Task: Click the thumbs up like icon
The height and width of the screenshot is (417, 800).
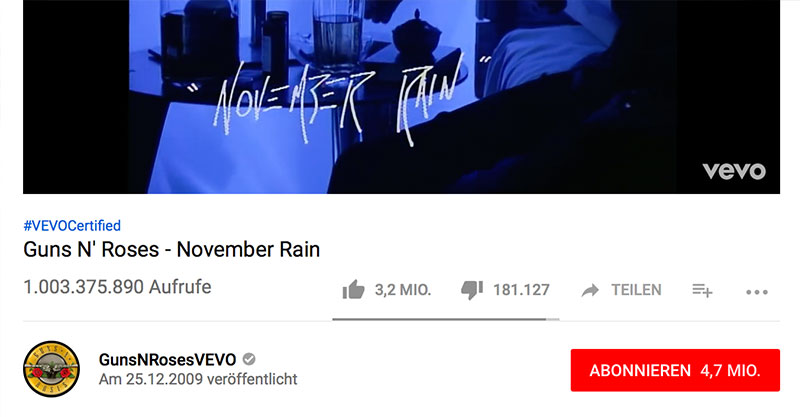Action: tap(354, 289)
